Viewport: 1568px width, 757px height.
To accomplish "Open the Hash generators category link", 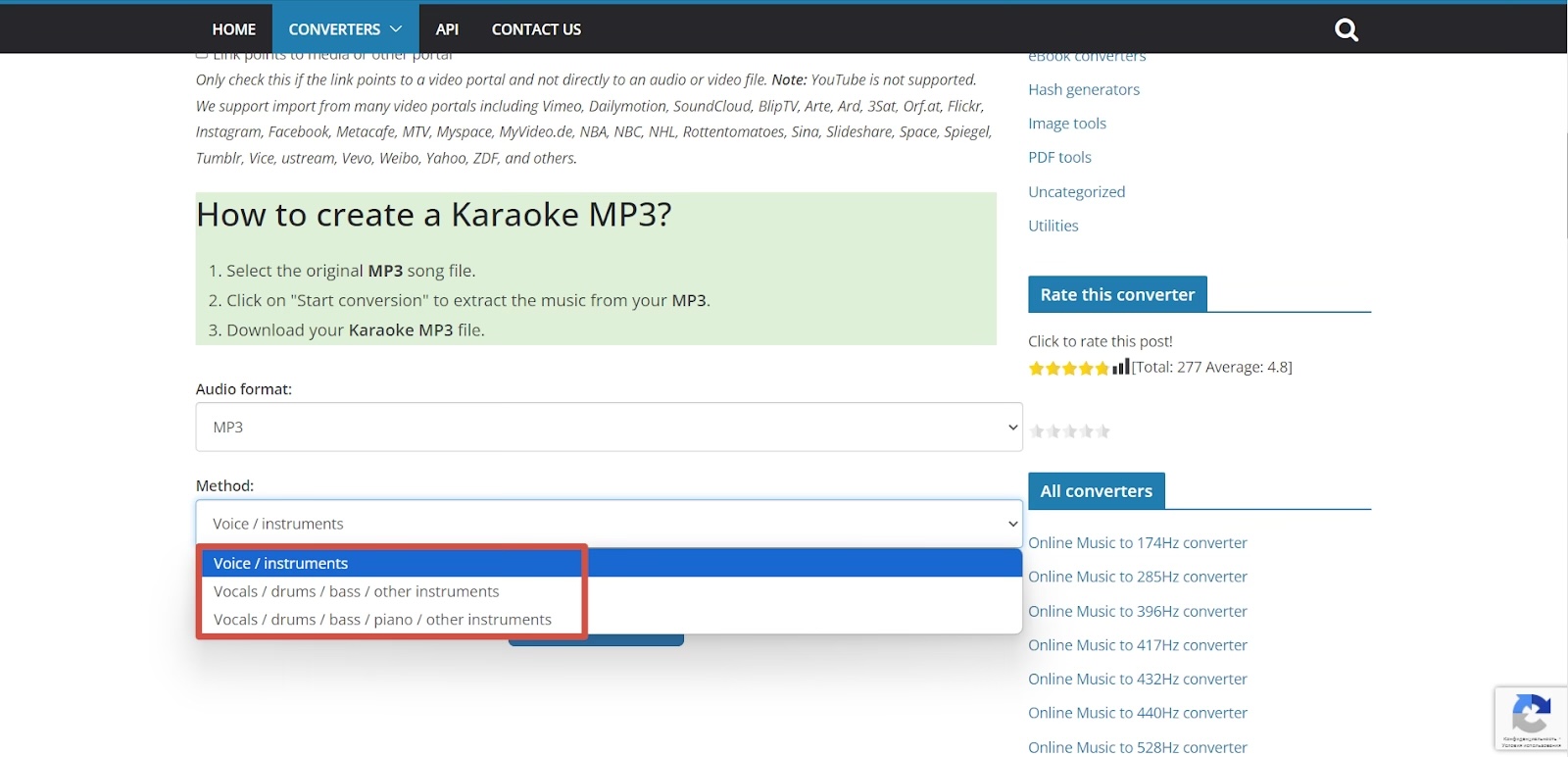I will click(1084, 90).
